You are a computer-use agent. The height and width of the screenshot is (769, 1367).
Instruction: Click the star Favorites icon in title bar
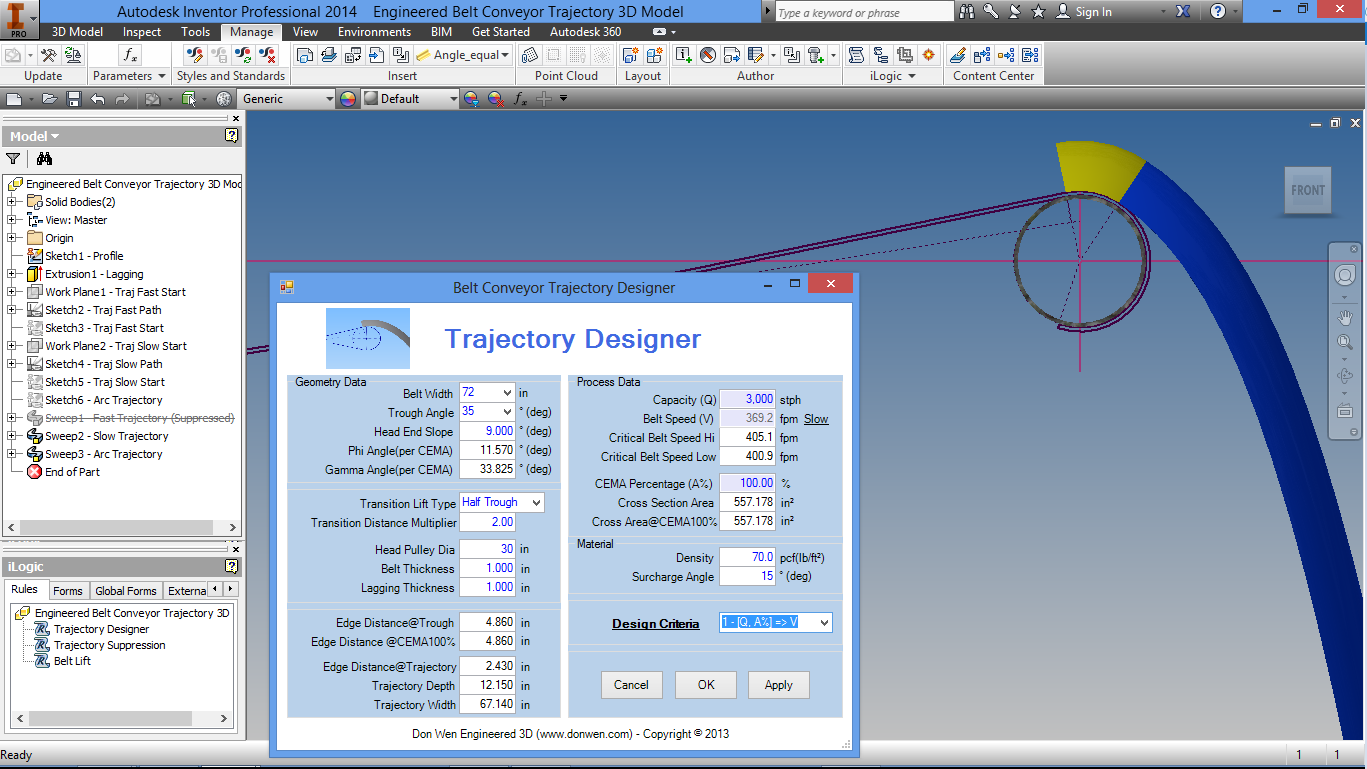tap(1039, 12)
